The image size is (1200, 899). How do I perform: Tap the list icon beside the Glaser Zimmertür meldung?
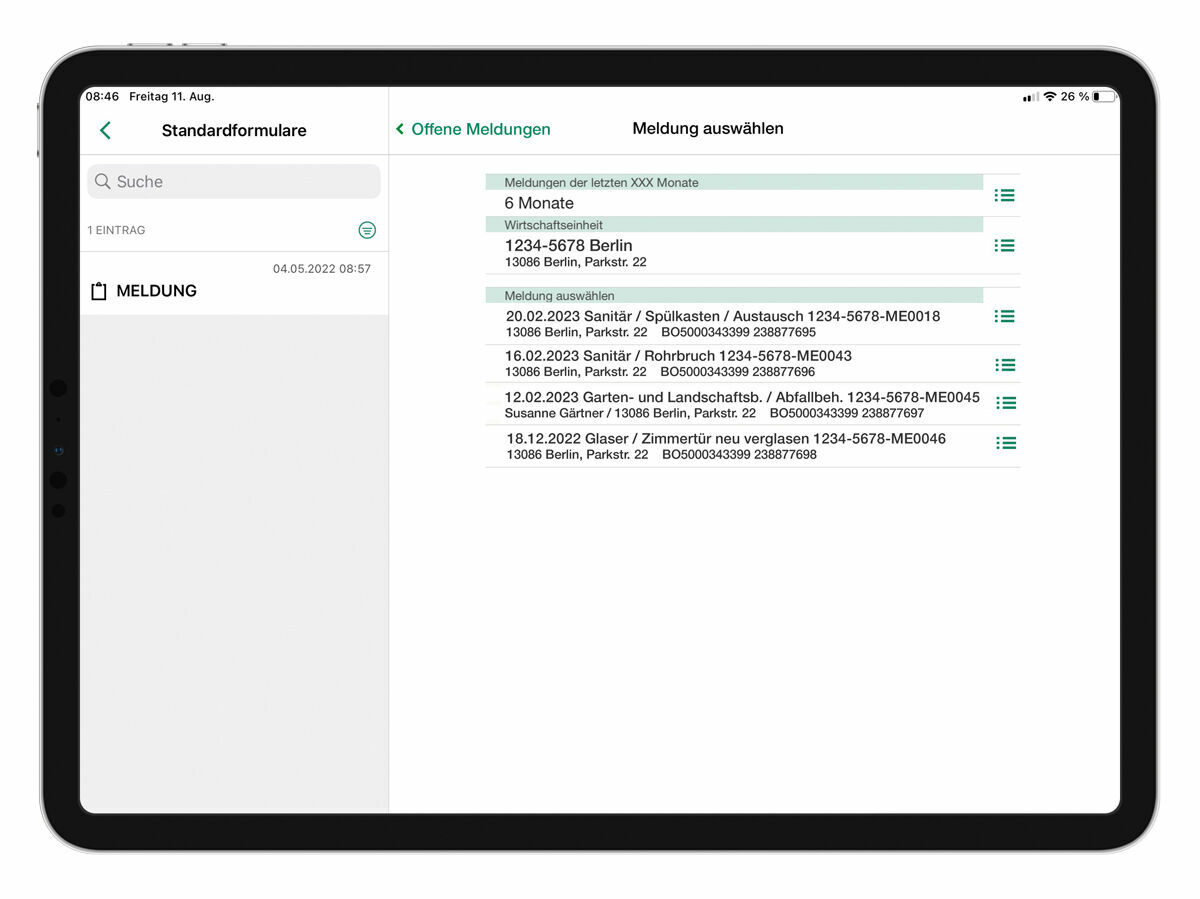(1006, 443)
